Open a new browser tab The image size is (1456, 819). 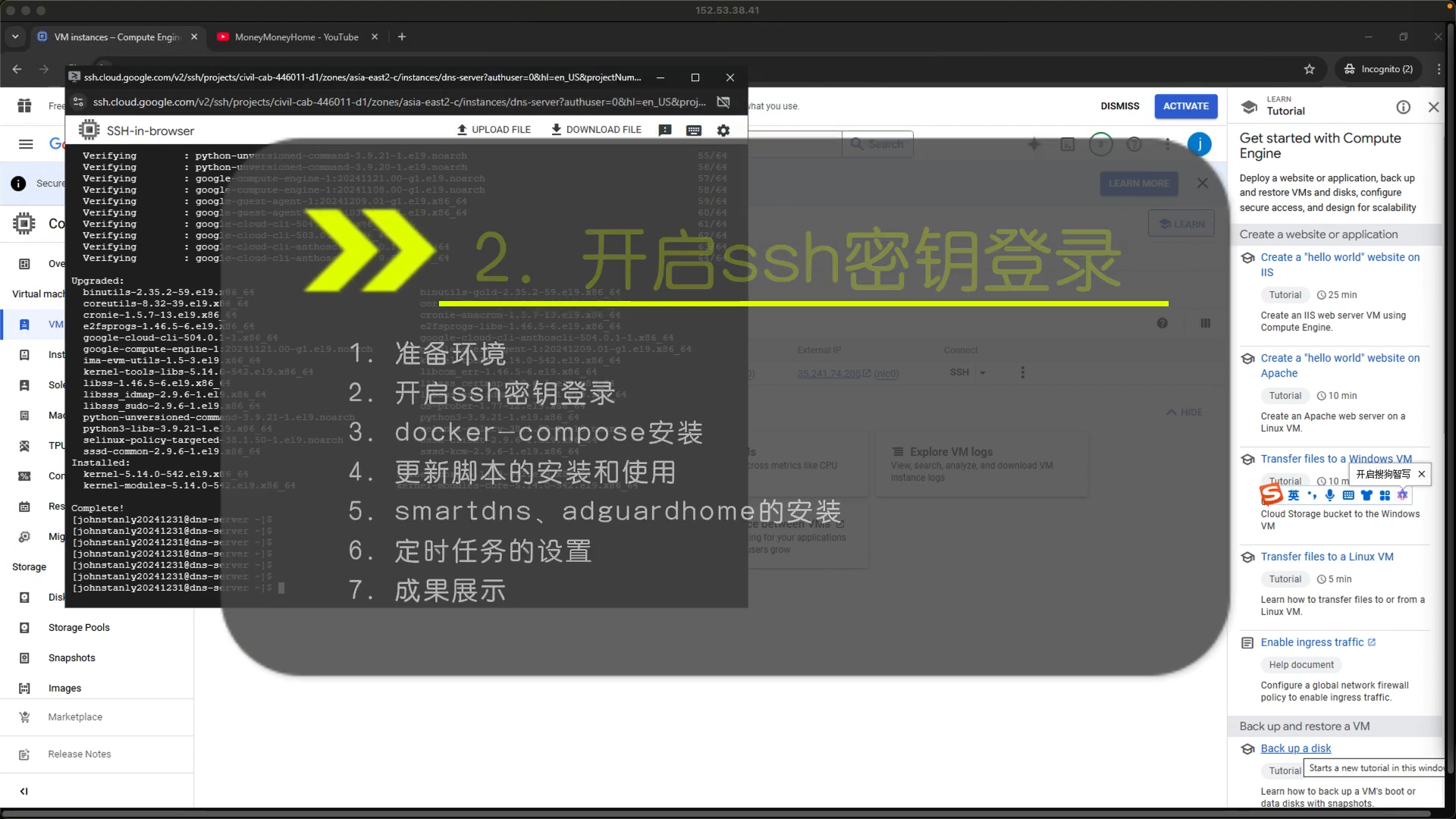pos(402,36)
